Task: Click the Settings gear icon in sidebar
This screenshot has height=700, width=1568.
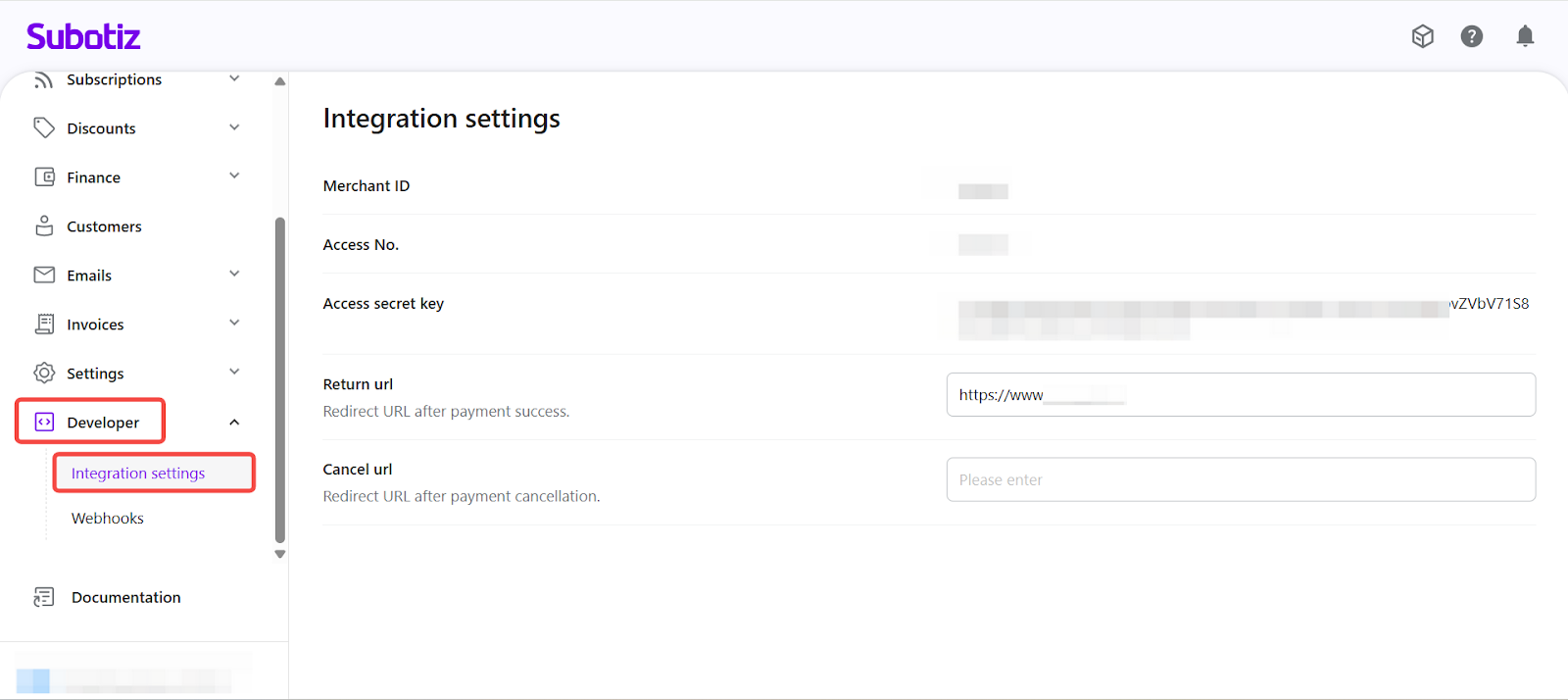Action: pyautogui.click(x=44, y=373)
